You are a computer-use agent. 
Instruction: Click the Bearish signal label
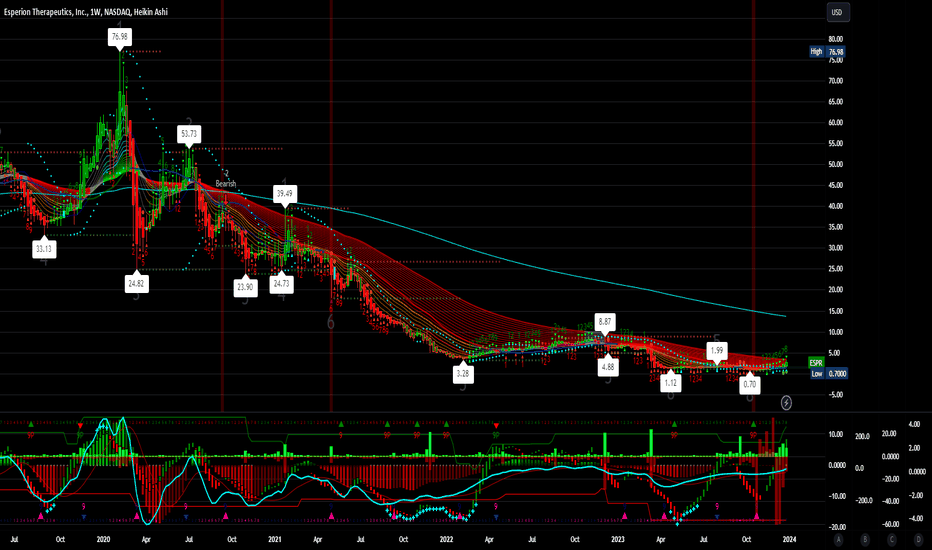point(226,184)
